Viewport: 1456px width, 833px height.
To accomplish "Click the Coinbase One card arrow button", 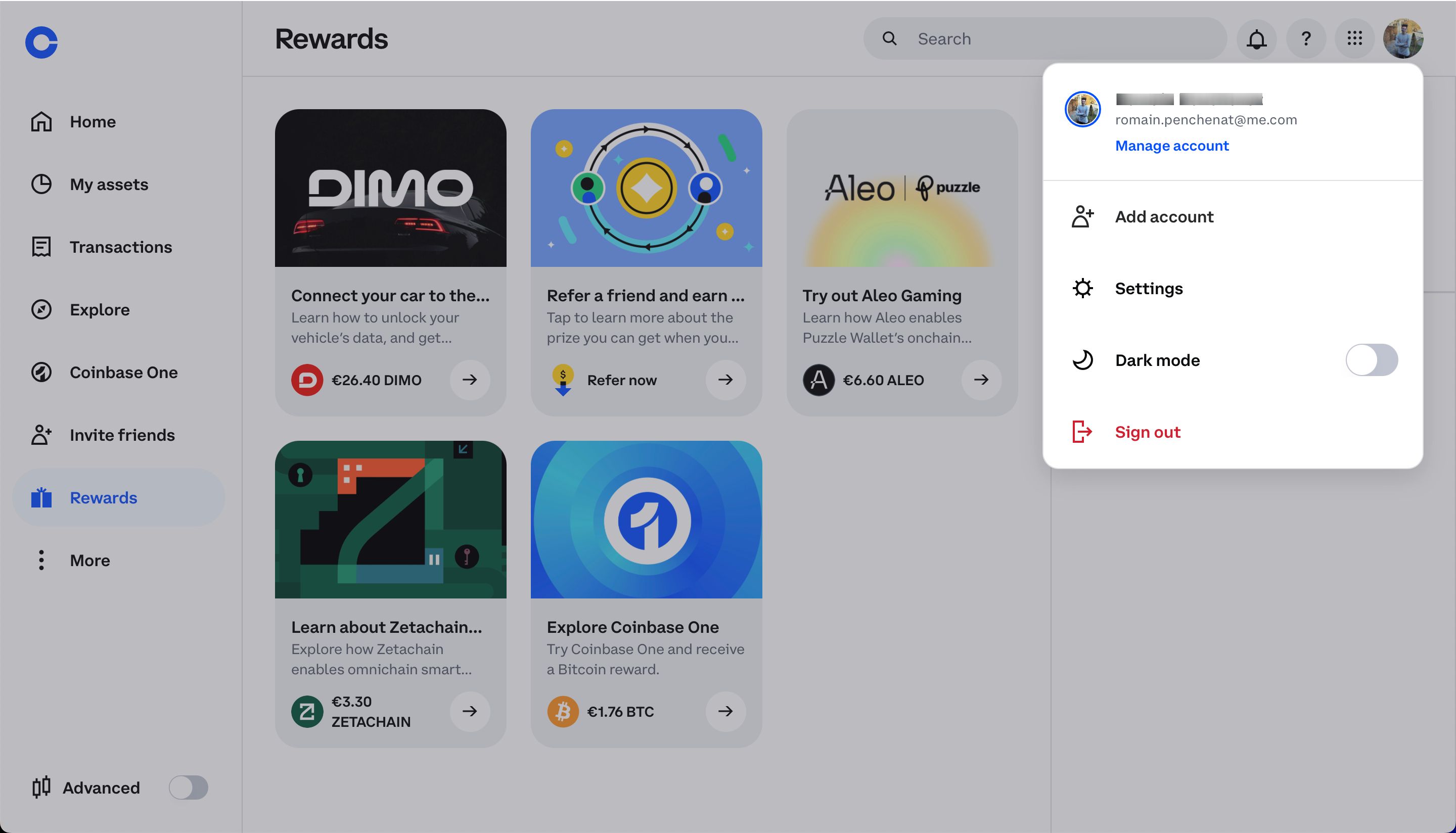I will coord(725,711).
